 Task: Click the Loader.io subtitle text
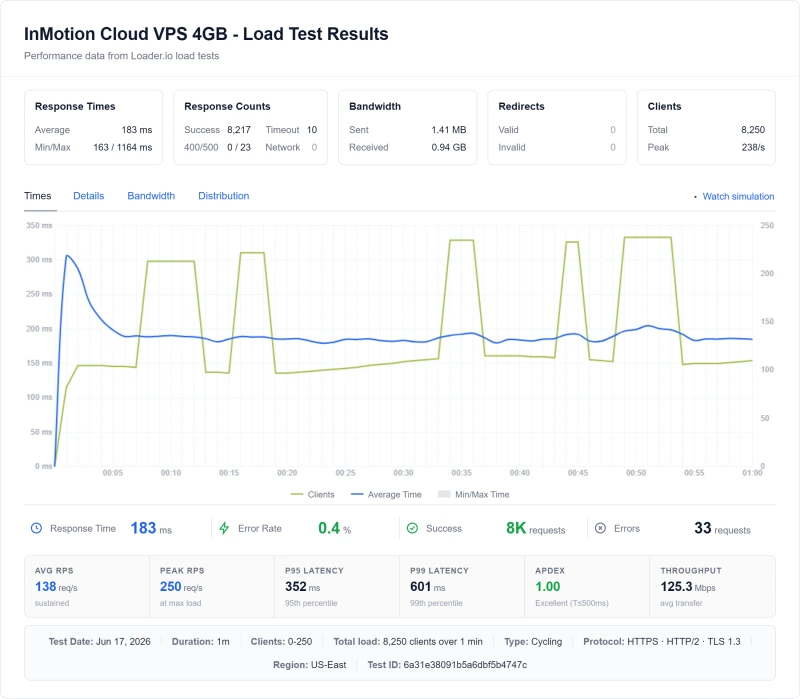coord(121,56)
